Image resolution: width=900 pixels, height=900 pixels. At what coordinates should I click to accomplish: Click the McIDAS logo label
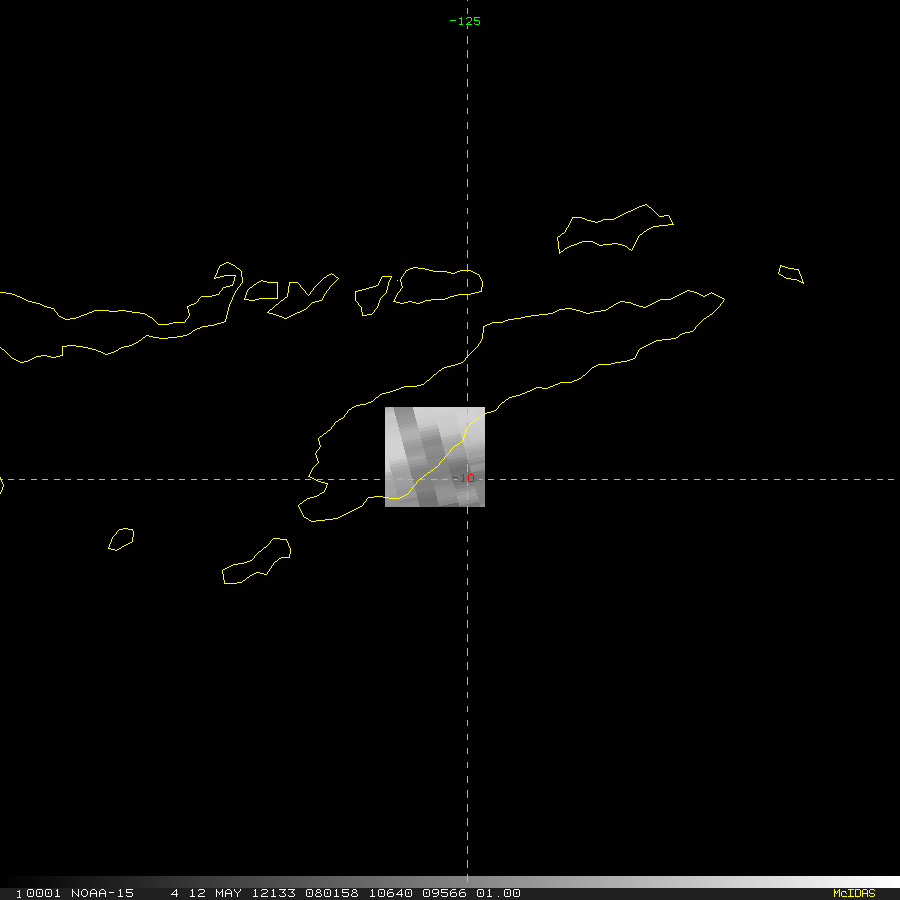tap(853, 893)
